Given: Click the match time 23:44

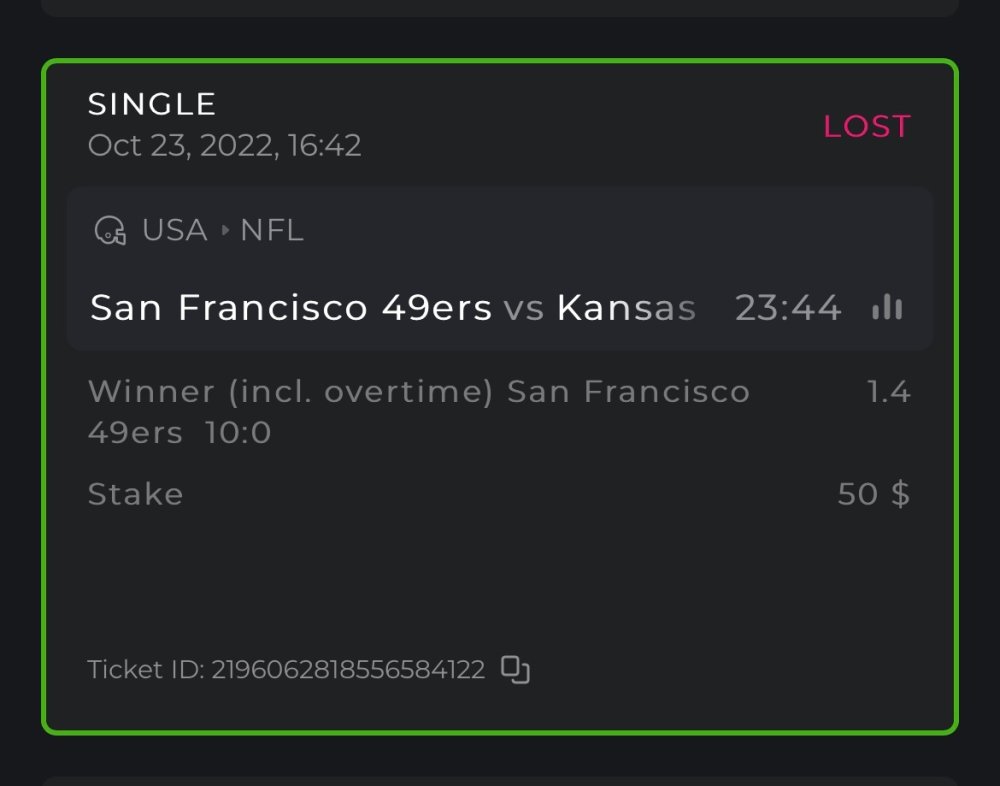Looking at the screenshot, I should (x=788, y=308).
